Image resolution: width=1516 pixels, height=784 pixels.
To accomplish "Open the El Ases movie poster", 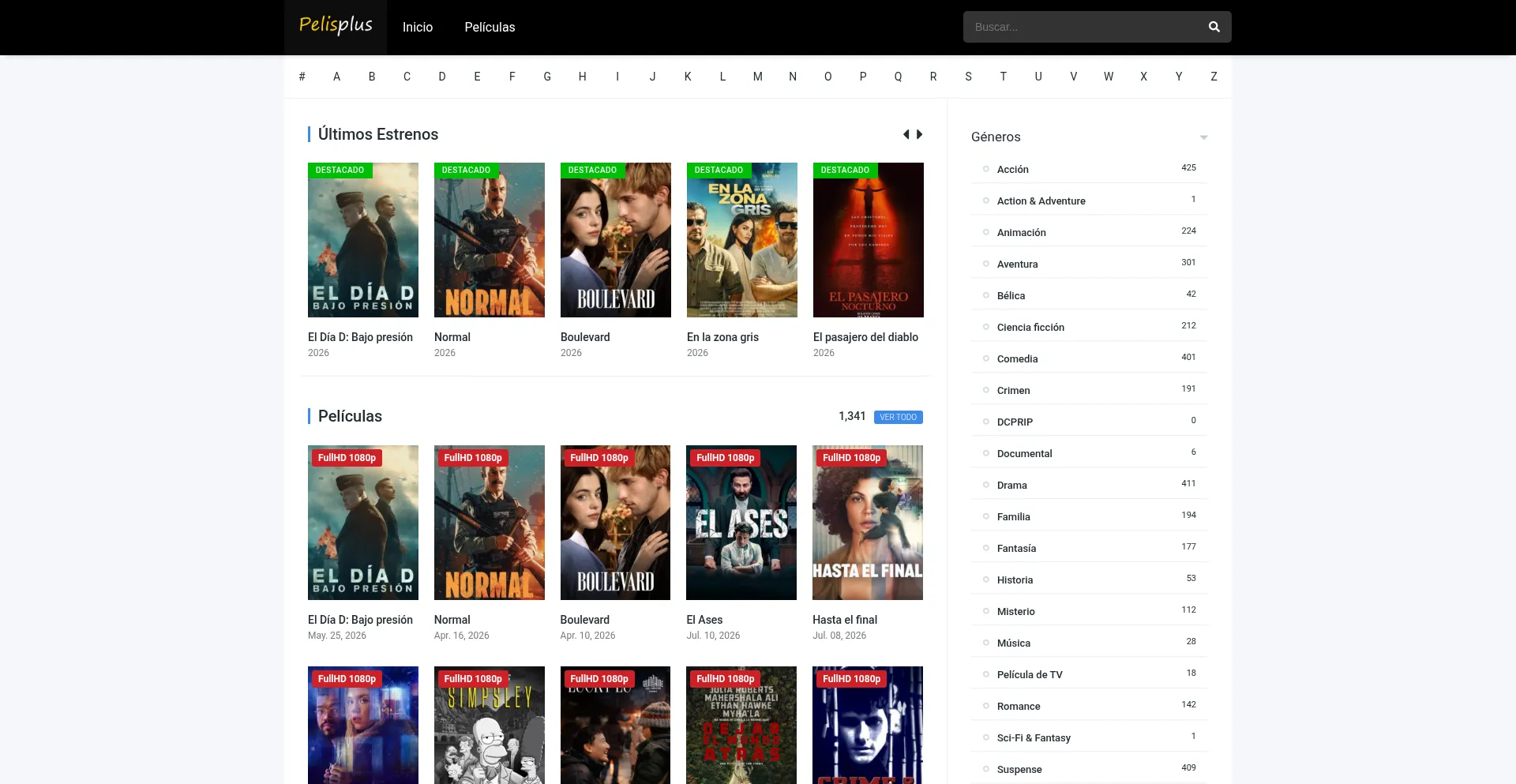I will click(x=741, y=523).
